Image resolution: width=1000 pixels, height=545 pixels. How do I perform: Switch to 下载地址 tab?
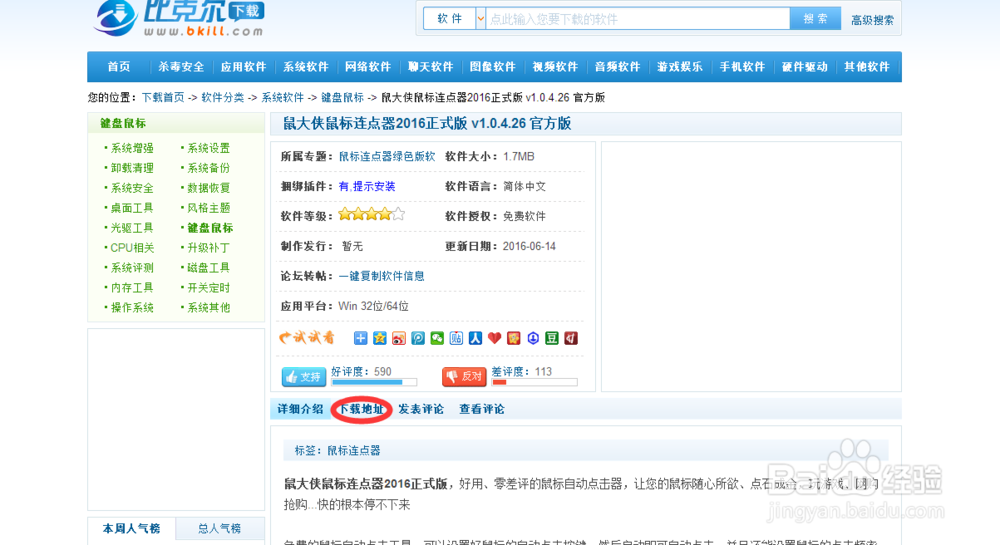click(361, 409)
